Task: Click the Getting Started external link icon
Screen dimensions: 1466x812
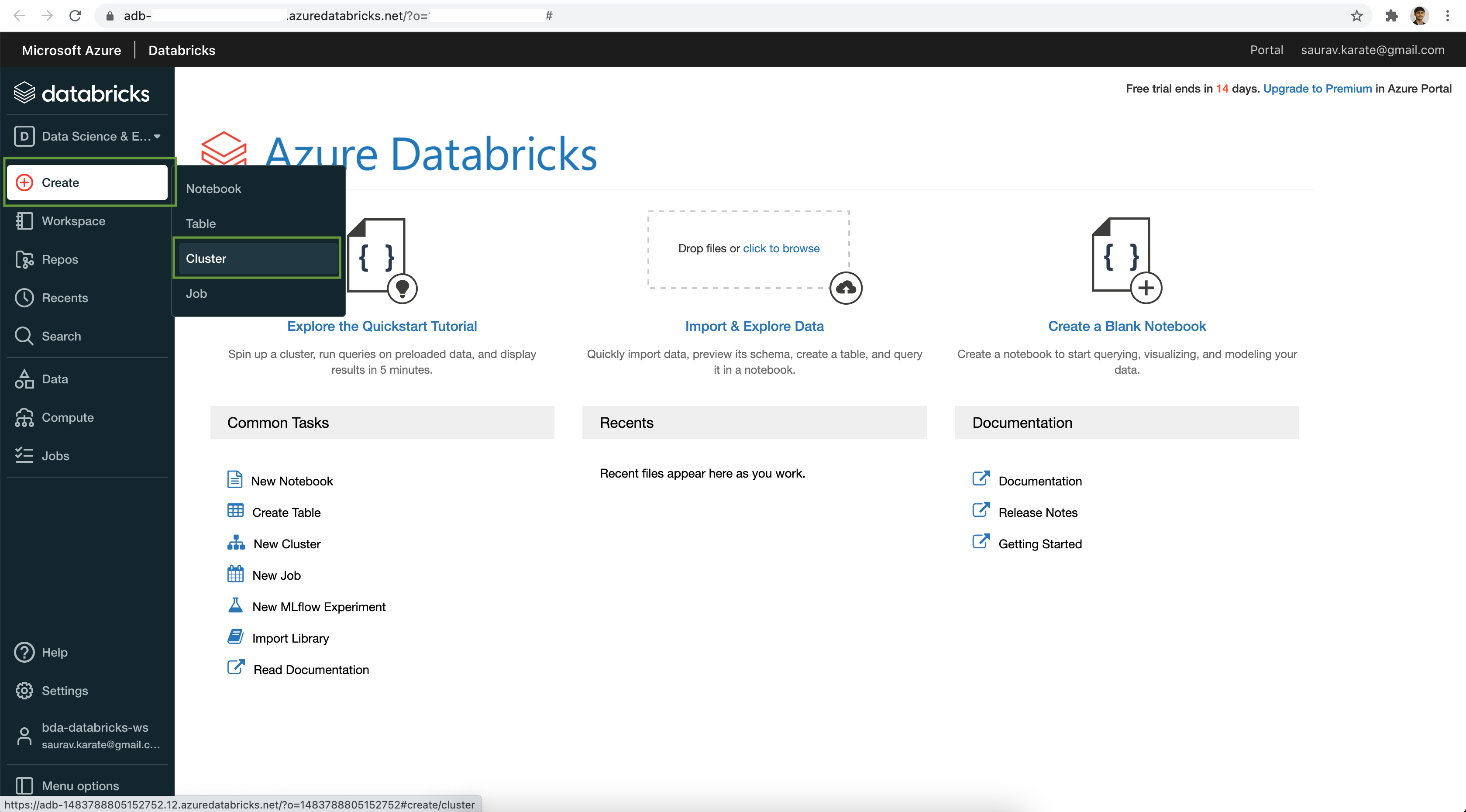Action: pyautogui.click(x=981, y=541)
